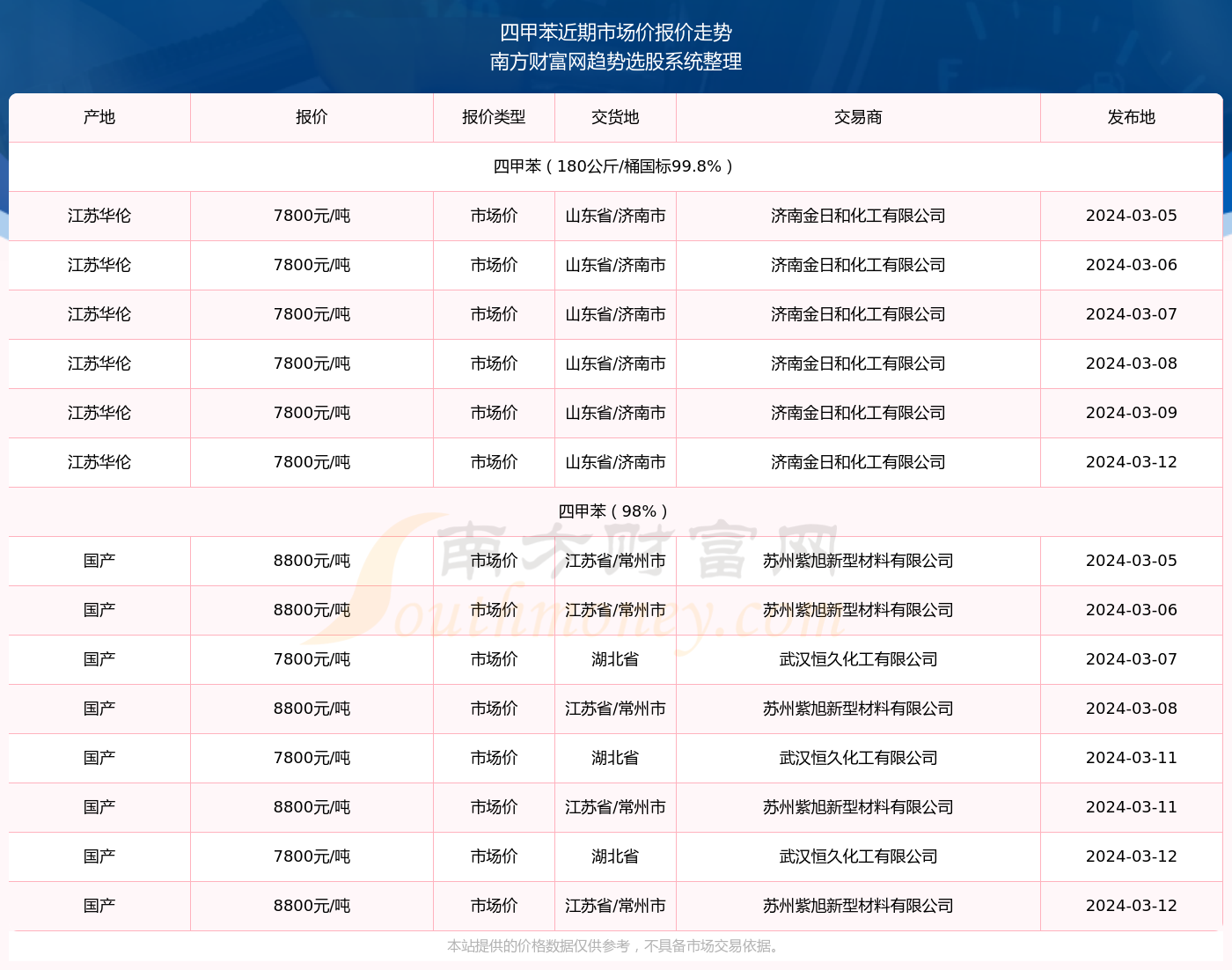The width and height of the screenshot is (1232, 970).
Task: Click subtitle 南方财富网趋势选股系统整理
Action: (616, 62)
